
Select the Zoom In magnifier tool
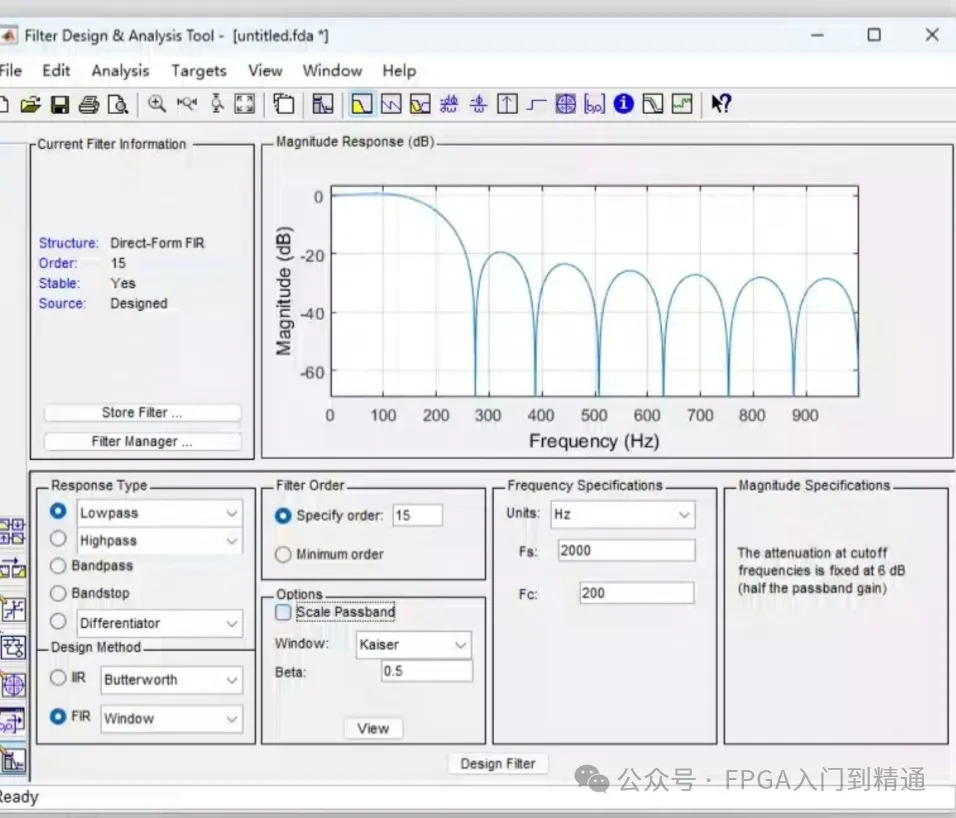point(157,104)
